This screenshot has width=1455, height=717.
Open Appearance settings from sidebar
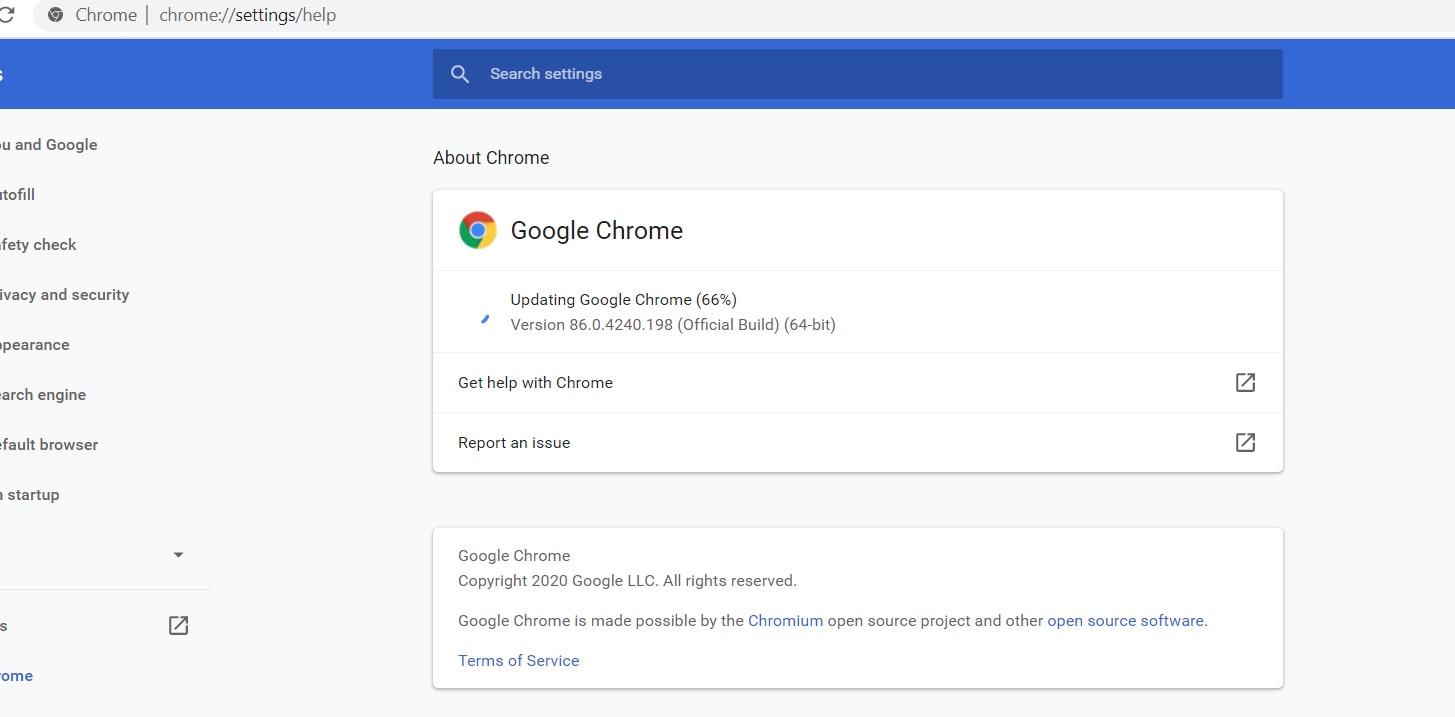pos(34,345)
